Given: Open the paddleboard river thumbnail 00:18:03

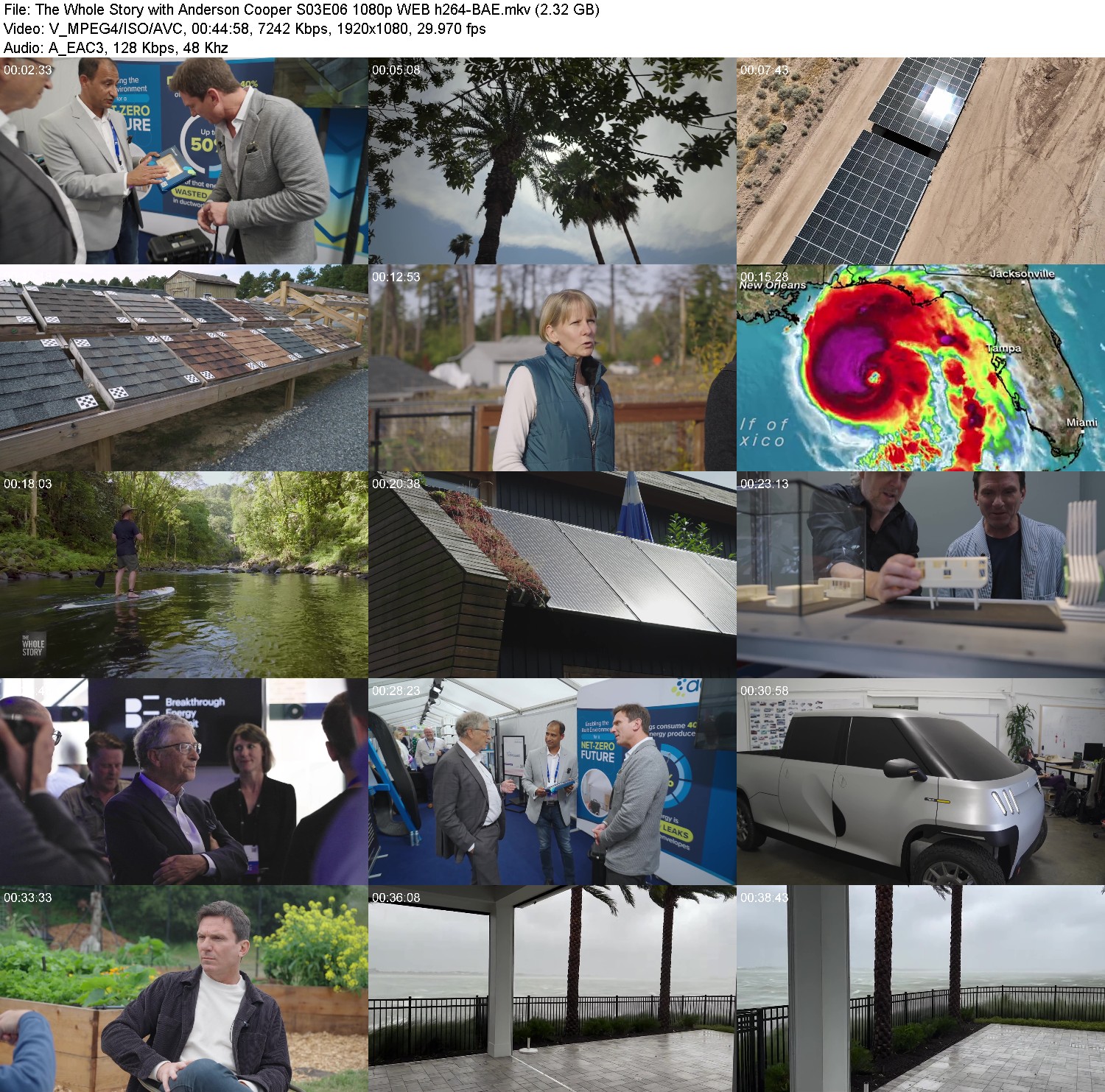Looking at the screenshot, I should [184, 574].
